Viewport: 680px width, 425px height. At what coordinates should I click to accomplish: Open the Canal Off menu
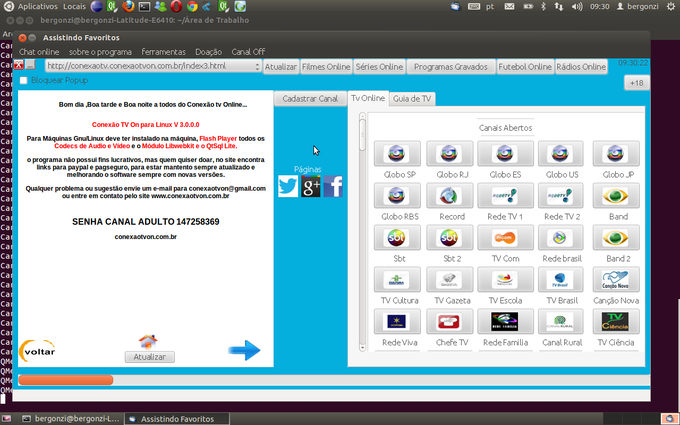coord(248,52)
